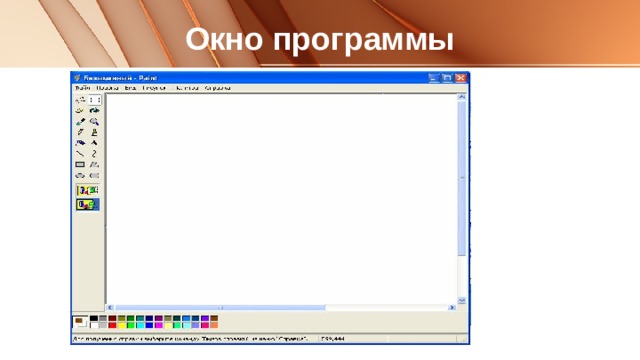Select the Free-Form Select tool

pyautogui.click(x=80, y=100)
